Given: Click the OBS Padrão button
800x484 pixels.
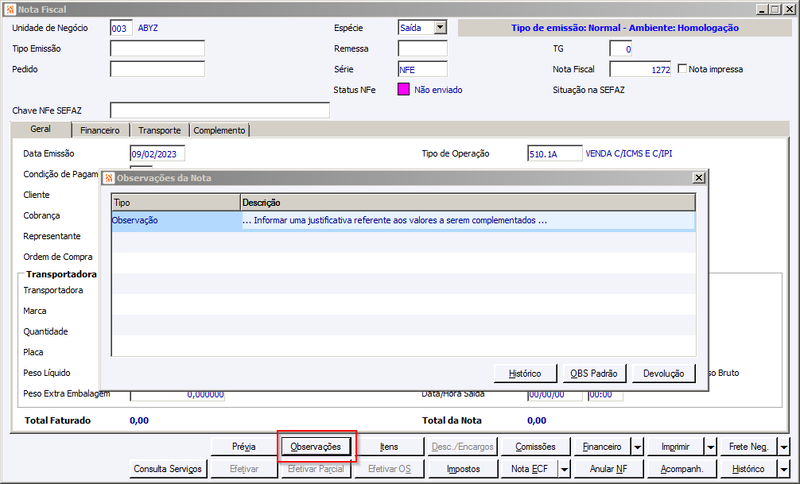Looking at the screenshot, I should 594,373.
